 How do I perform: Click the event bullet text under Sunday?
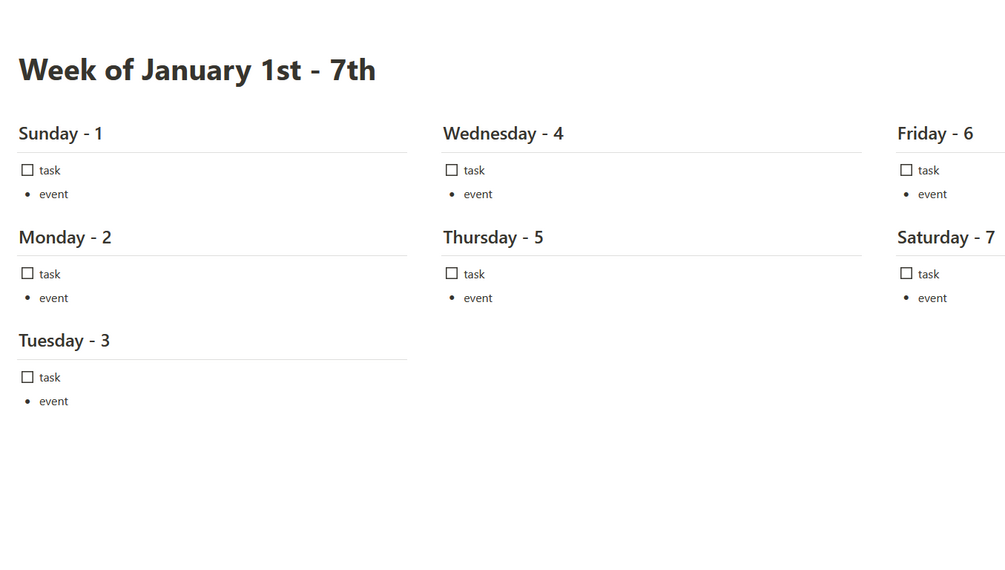coord(53,194)
